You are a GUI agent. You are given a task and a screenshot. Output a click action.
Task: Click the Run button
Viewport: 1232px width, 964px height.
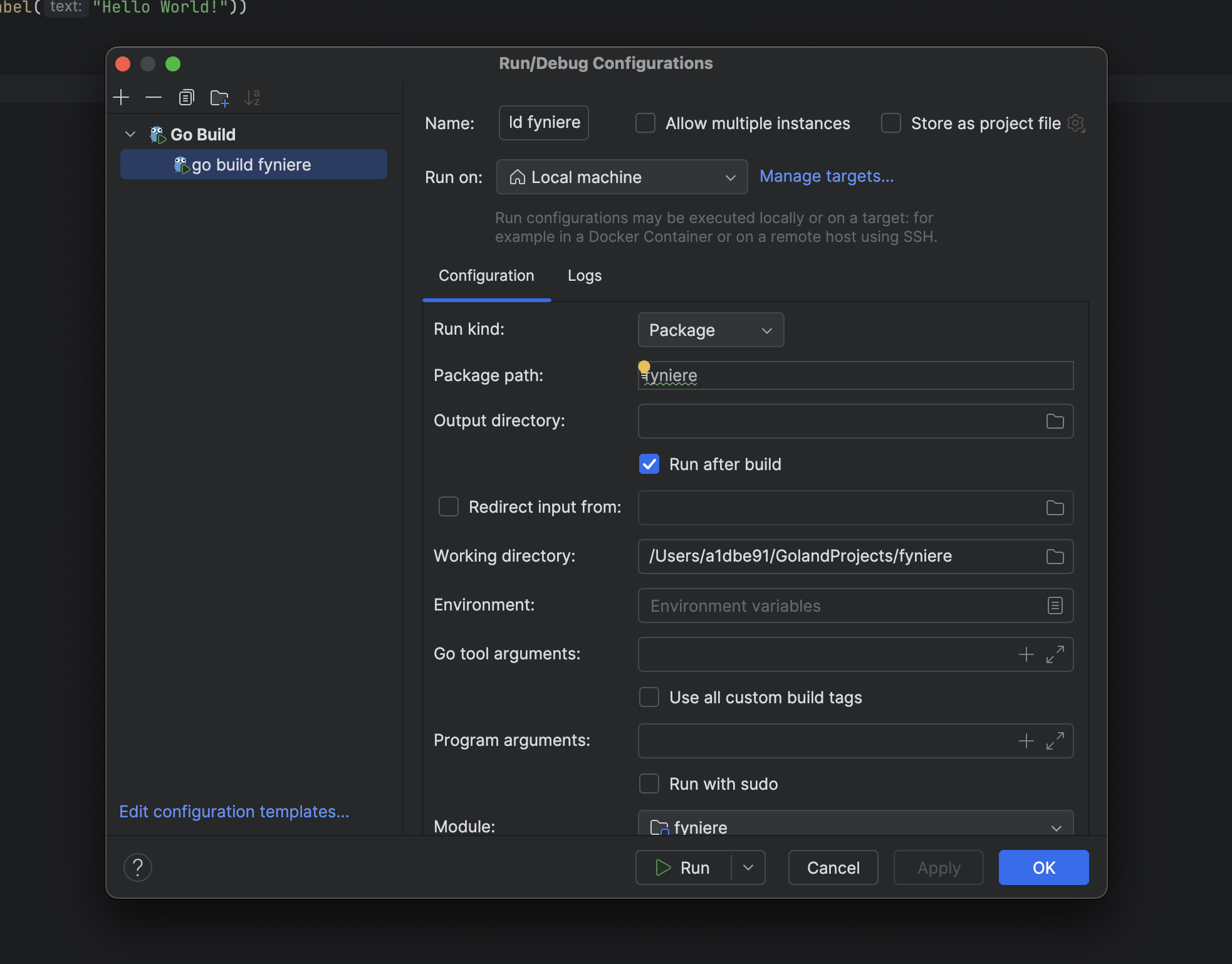point(683,867)
